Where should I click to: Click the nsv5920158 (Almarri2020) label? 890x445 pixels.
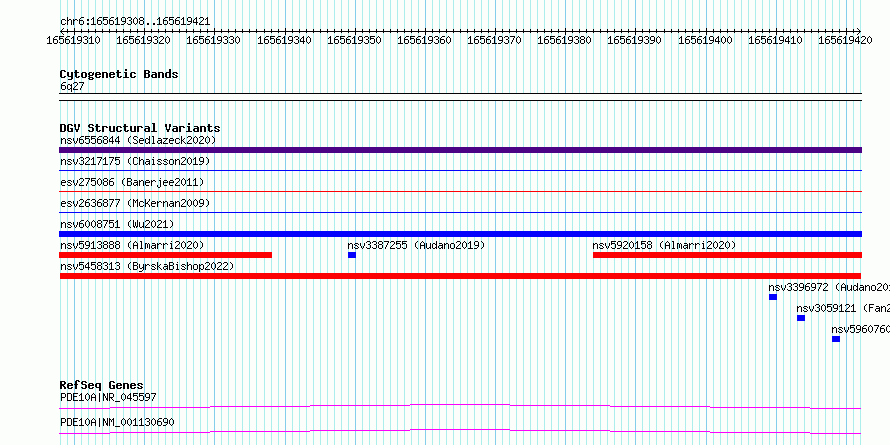click(664, 245)
